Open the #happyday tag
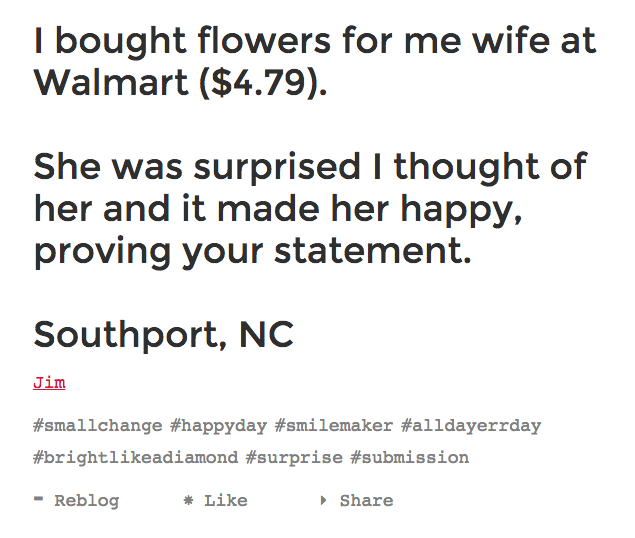 coord(219,426)
